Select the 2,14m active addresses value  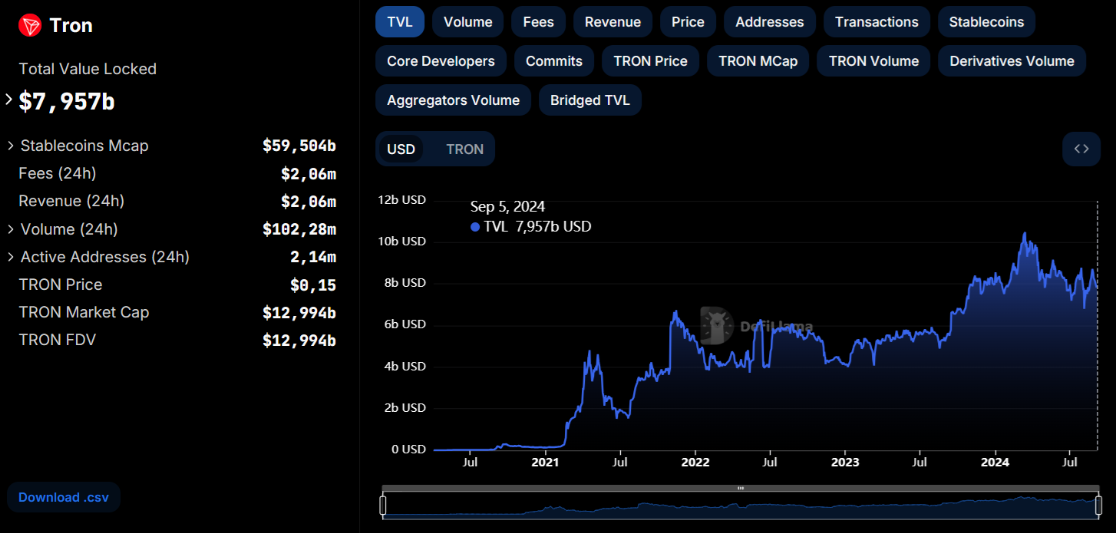coord(313,257)
